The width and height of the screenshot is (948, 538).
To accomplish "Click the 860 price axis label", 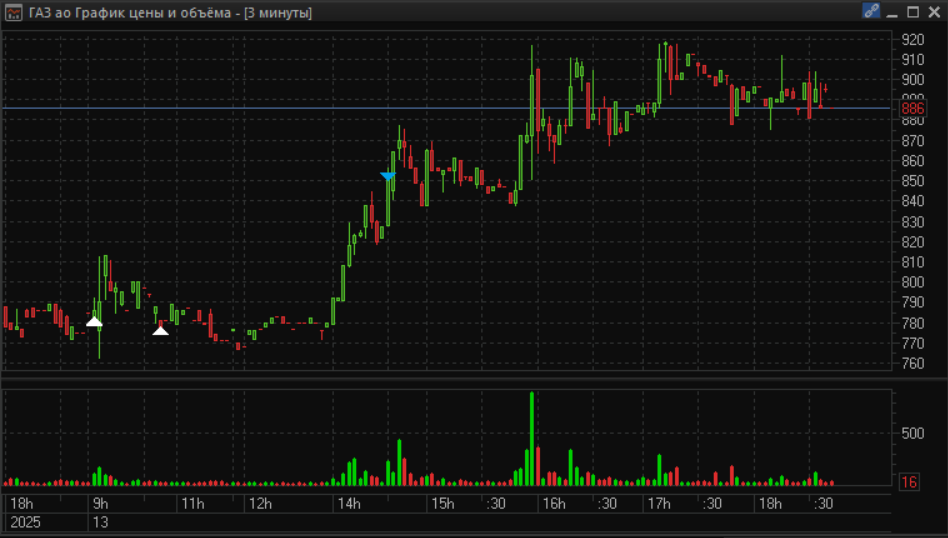I will [912, 161].
